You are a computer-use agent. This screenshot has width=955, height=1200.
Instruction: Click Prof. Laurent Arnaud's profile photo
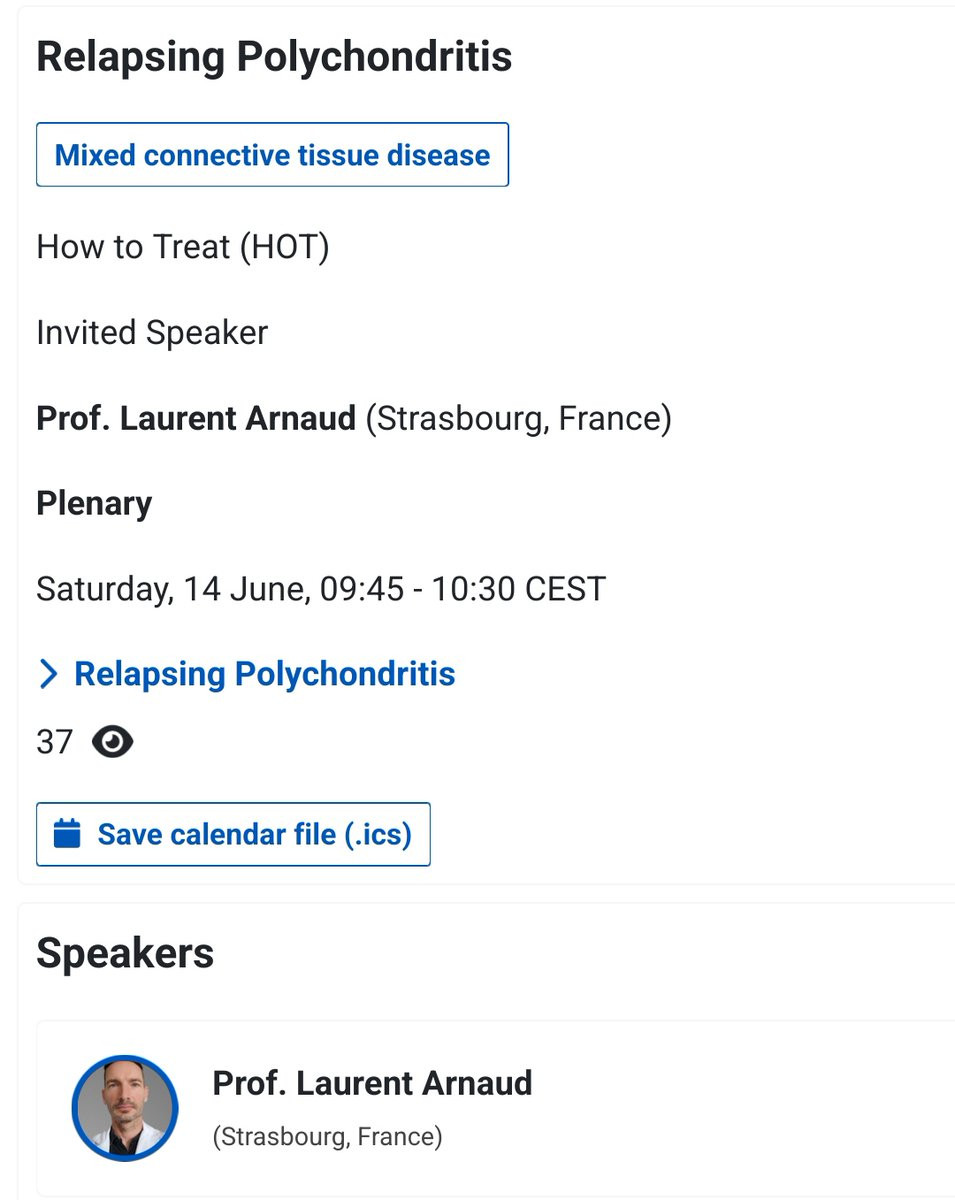tap(125, 1108)
